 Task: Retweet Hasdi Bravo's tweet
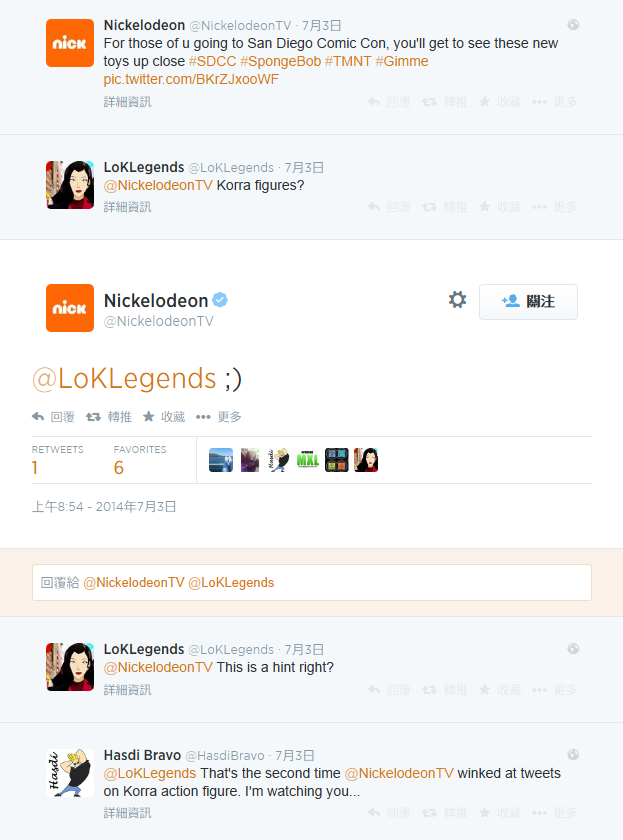coord(444,813)
